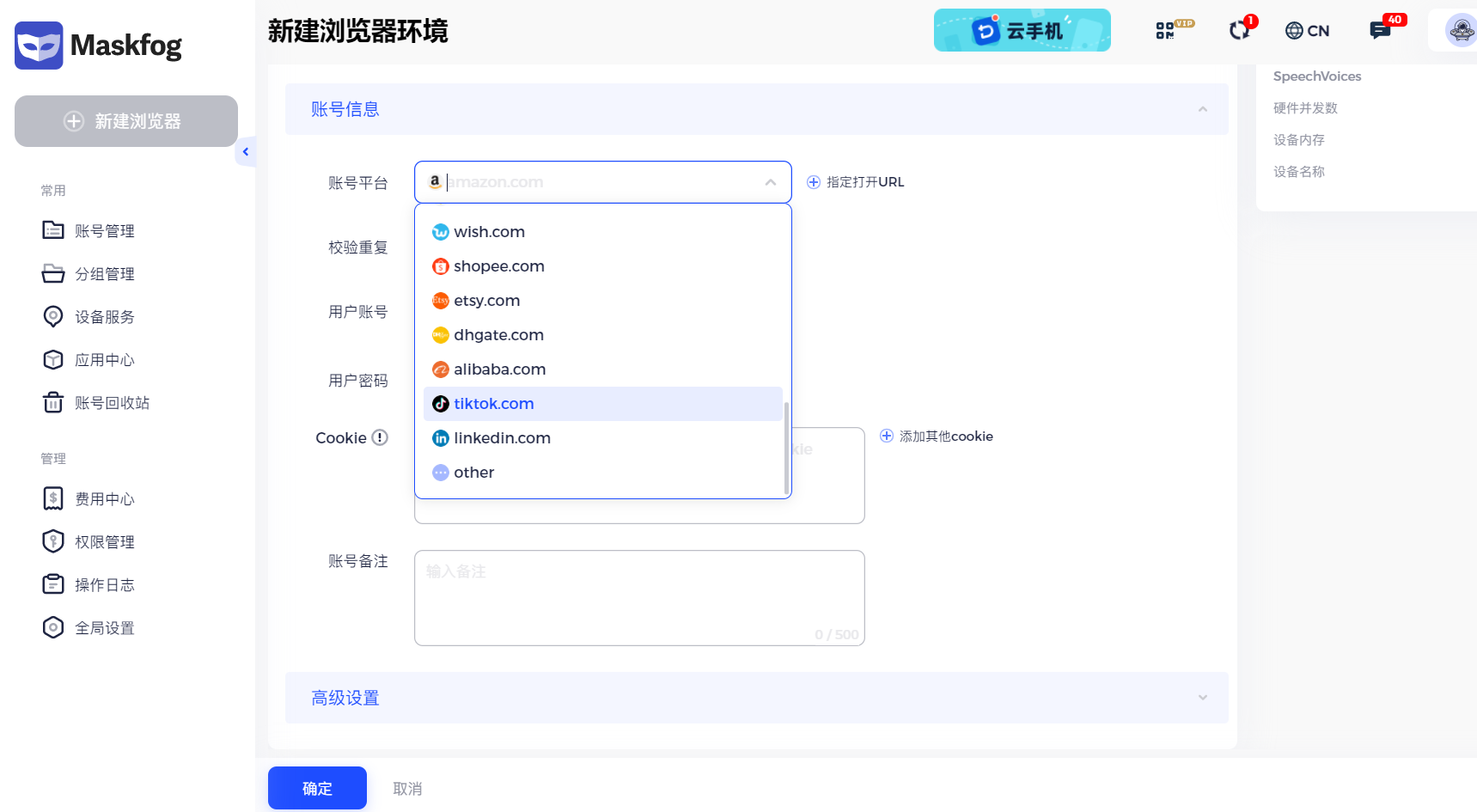Switch language via the CN globe

point(1307,31)
